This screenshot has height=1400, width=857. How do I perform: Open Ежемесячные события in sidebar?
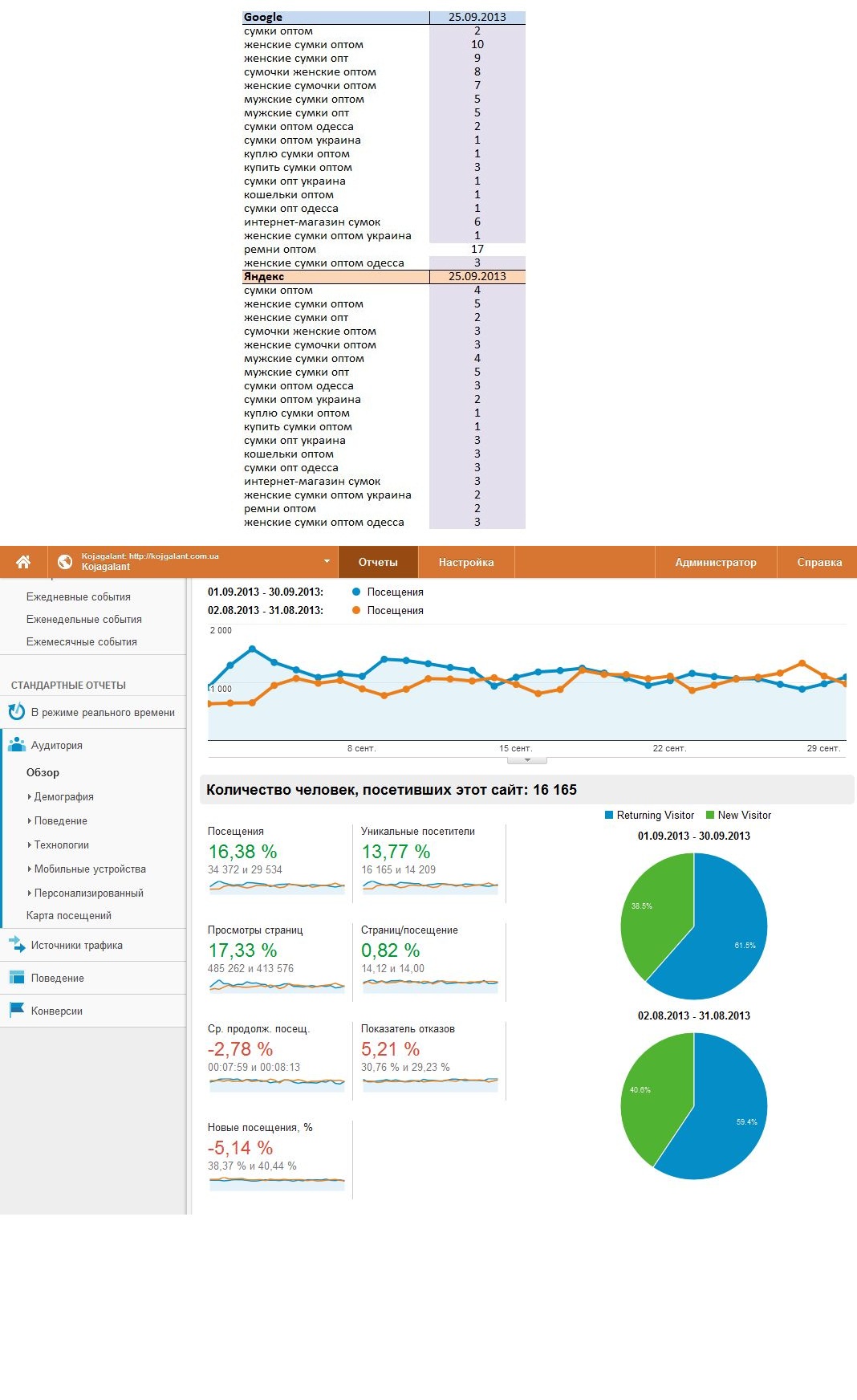coord(82,641)
